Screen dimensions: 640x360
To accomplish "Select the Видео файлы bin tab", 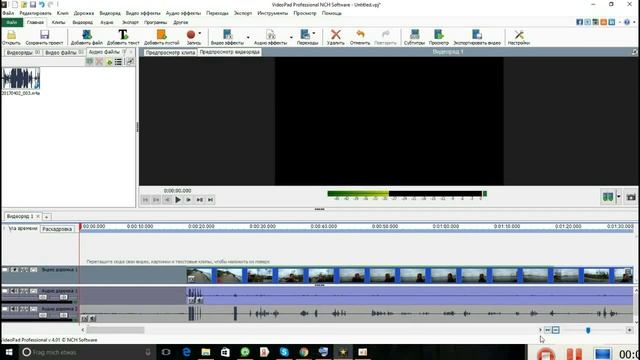I will [64, 53].
